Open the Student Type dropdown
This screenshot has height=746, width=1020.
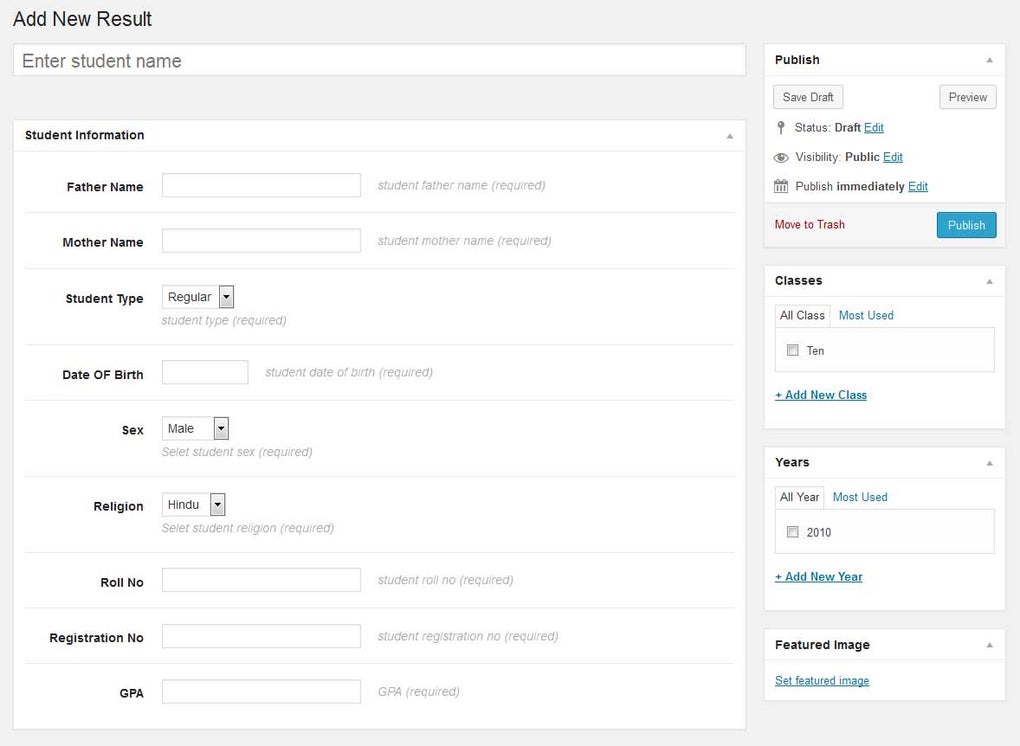(224, 296)
